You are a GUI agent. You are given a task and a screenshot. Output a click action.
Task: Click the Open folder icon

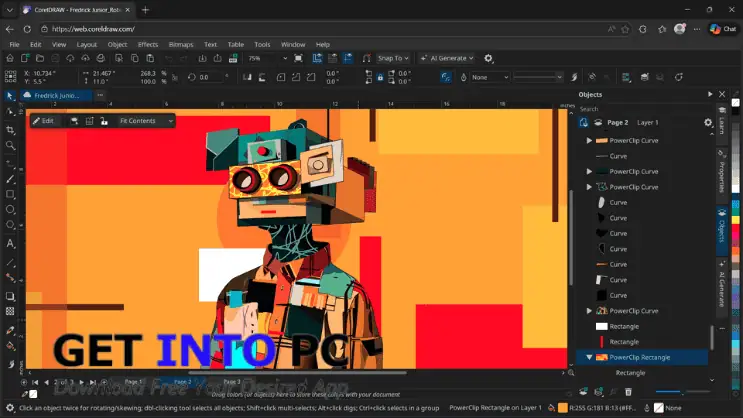pyautogui.click(x=40, y=58)
